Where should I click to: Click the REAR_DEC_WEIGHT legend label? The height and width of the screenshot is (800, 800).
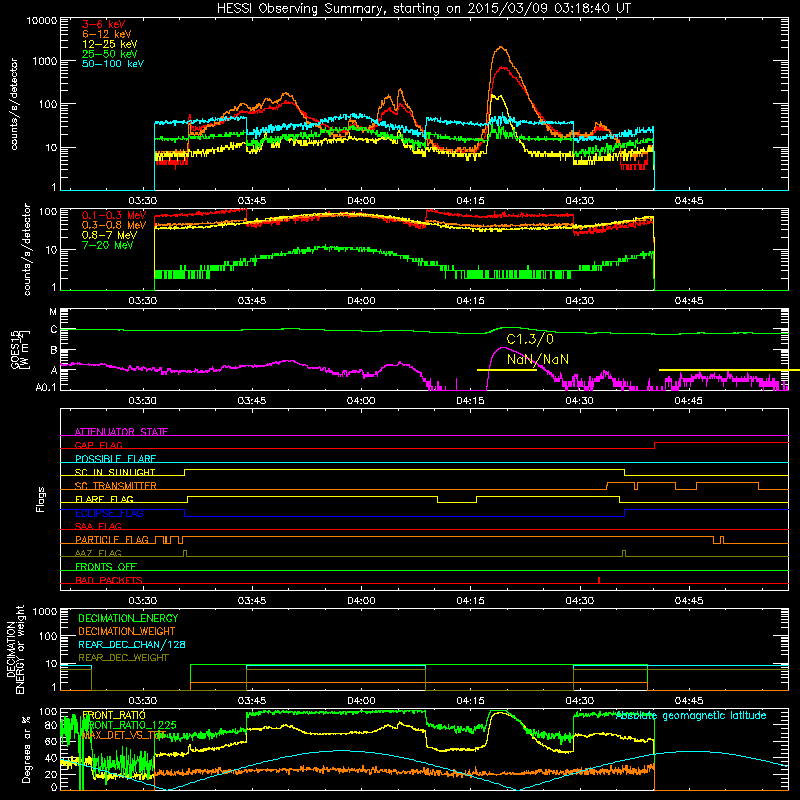point(123,658)
